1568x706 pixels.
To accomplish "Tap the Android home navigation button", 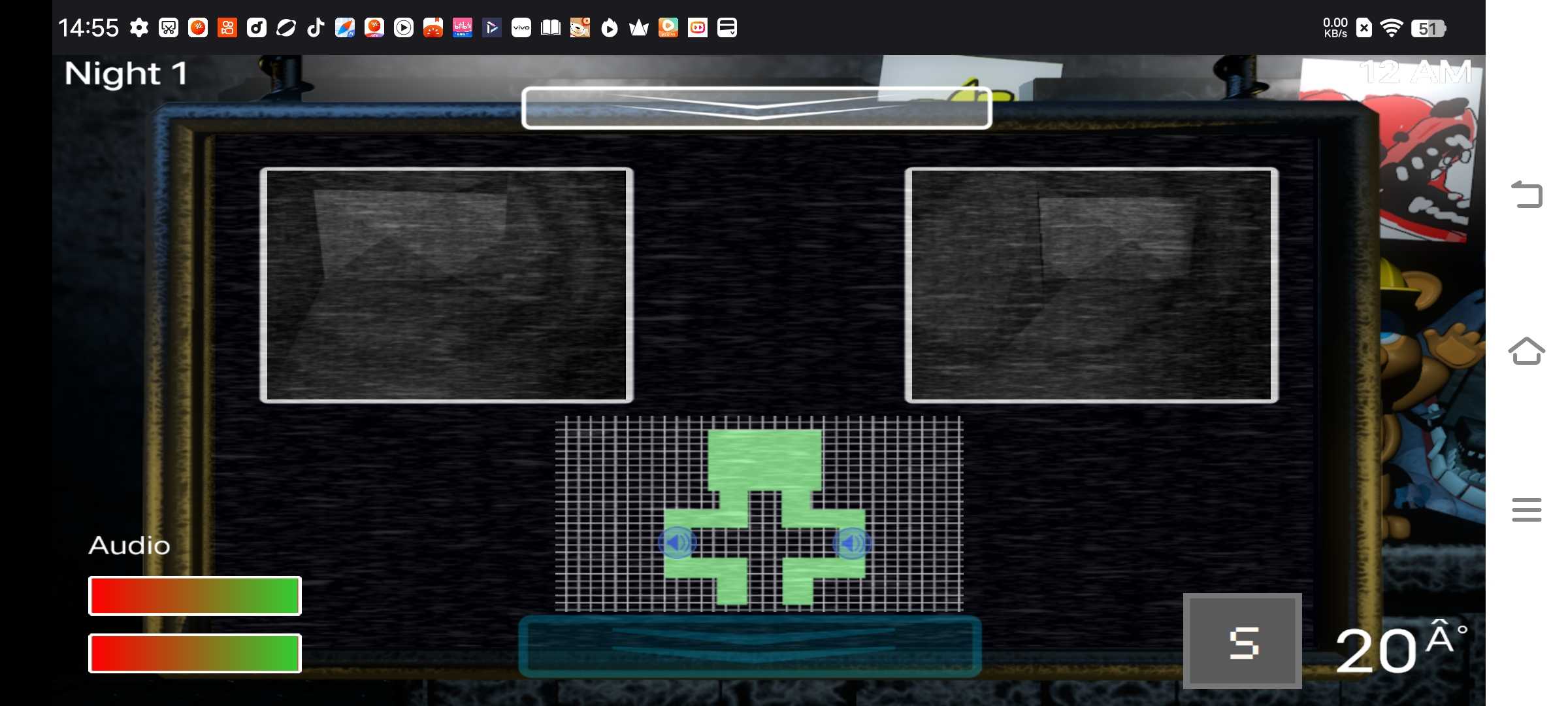I will (x=1527, y=351).
